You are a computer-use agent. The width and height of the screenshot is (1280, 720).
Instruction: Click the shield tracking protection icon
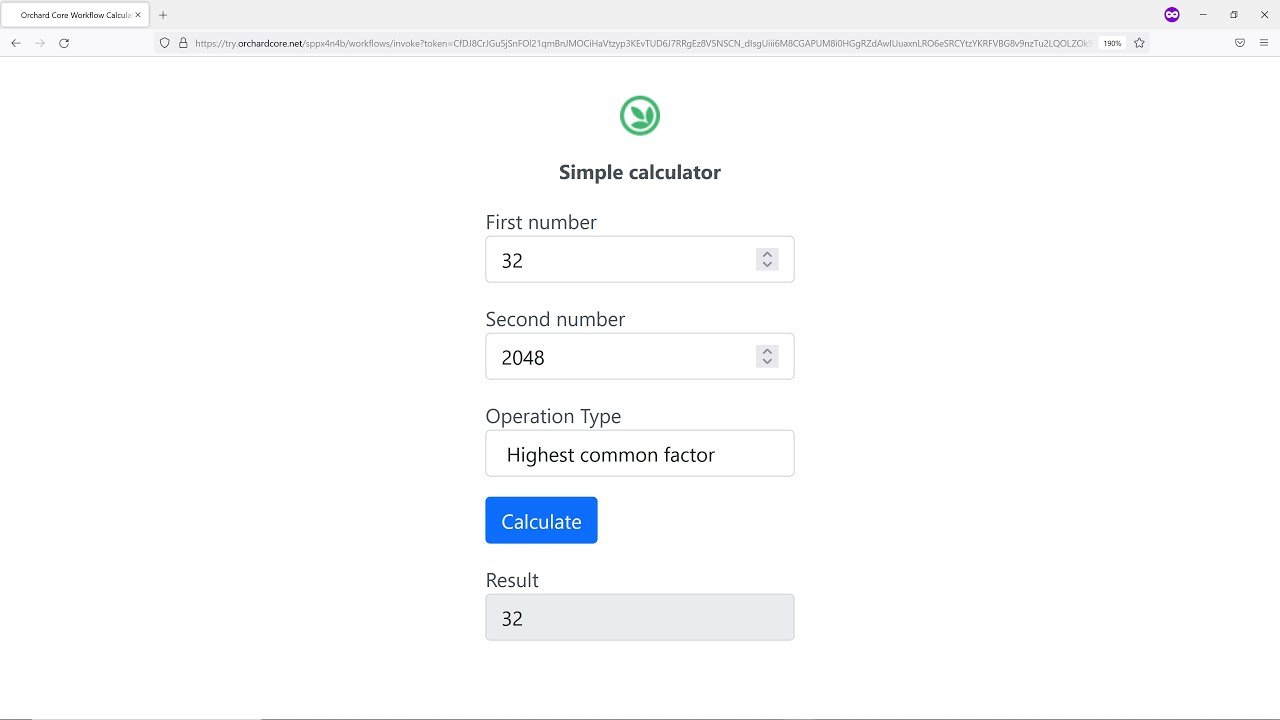(x=165, y=43)
